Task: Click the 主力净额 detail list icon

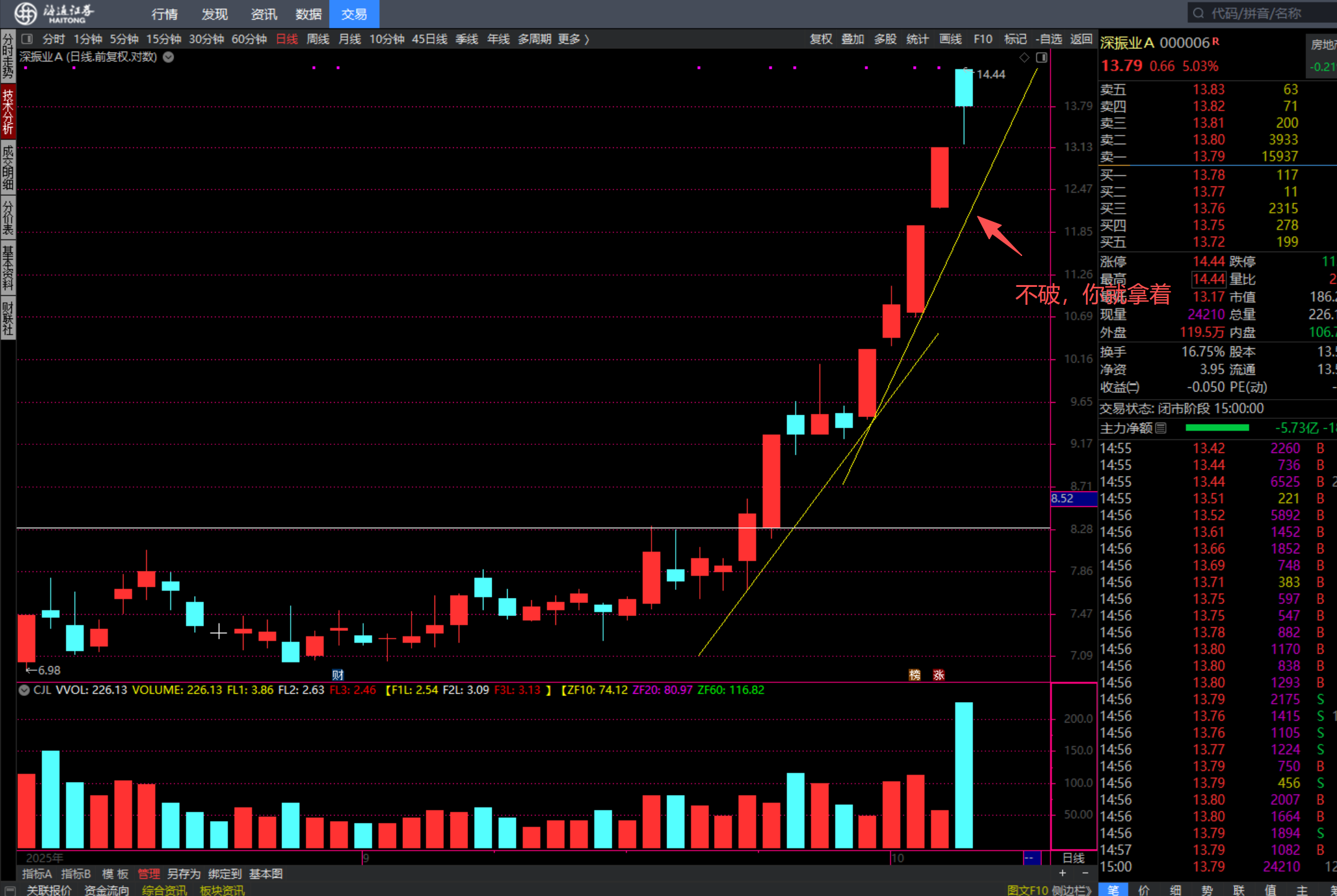Action: [x=1161, y=428]
